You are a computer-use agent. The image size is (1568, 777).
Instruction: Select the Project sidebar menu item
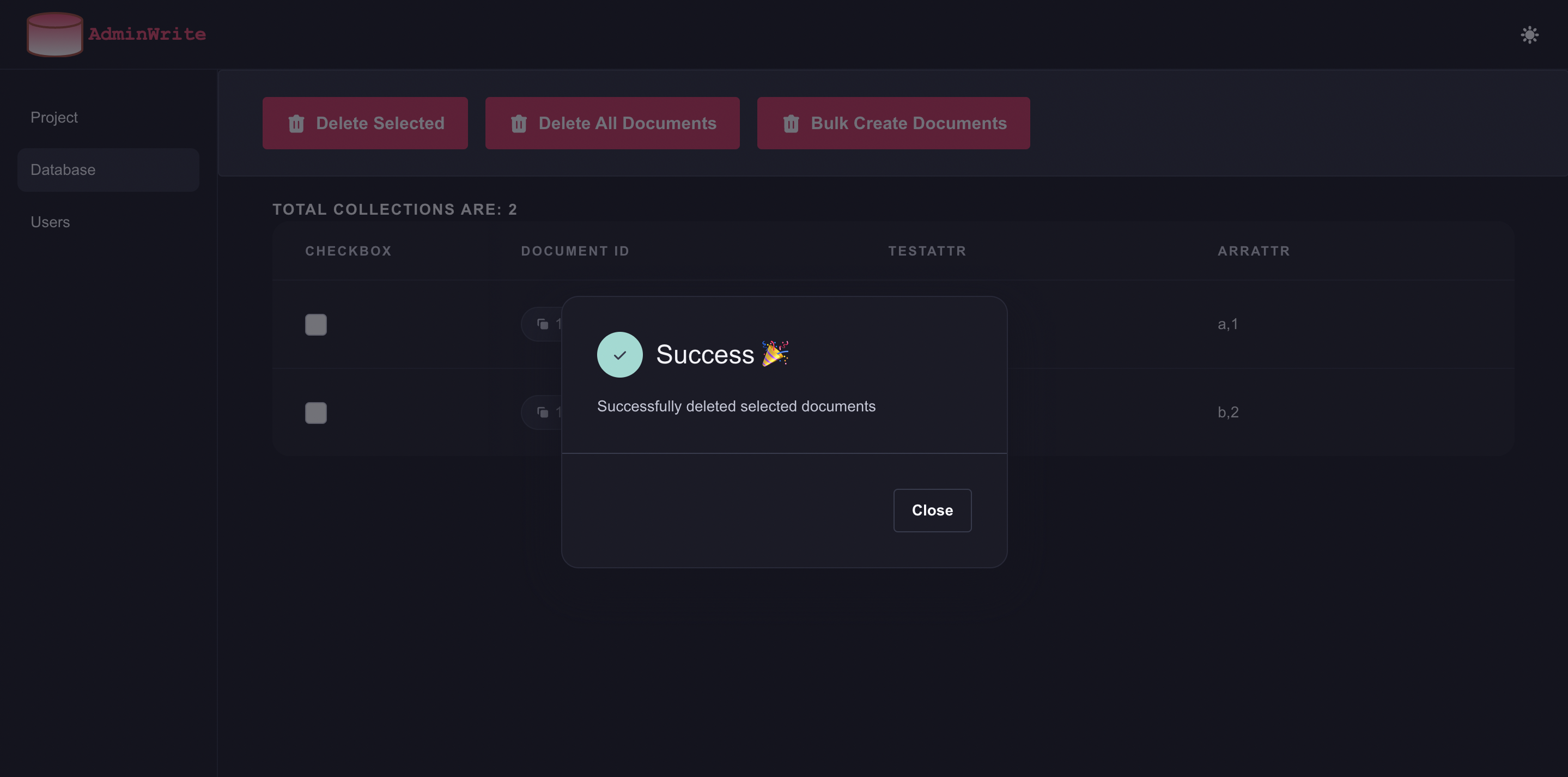pos(54,117)
